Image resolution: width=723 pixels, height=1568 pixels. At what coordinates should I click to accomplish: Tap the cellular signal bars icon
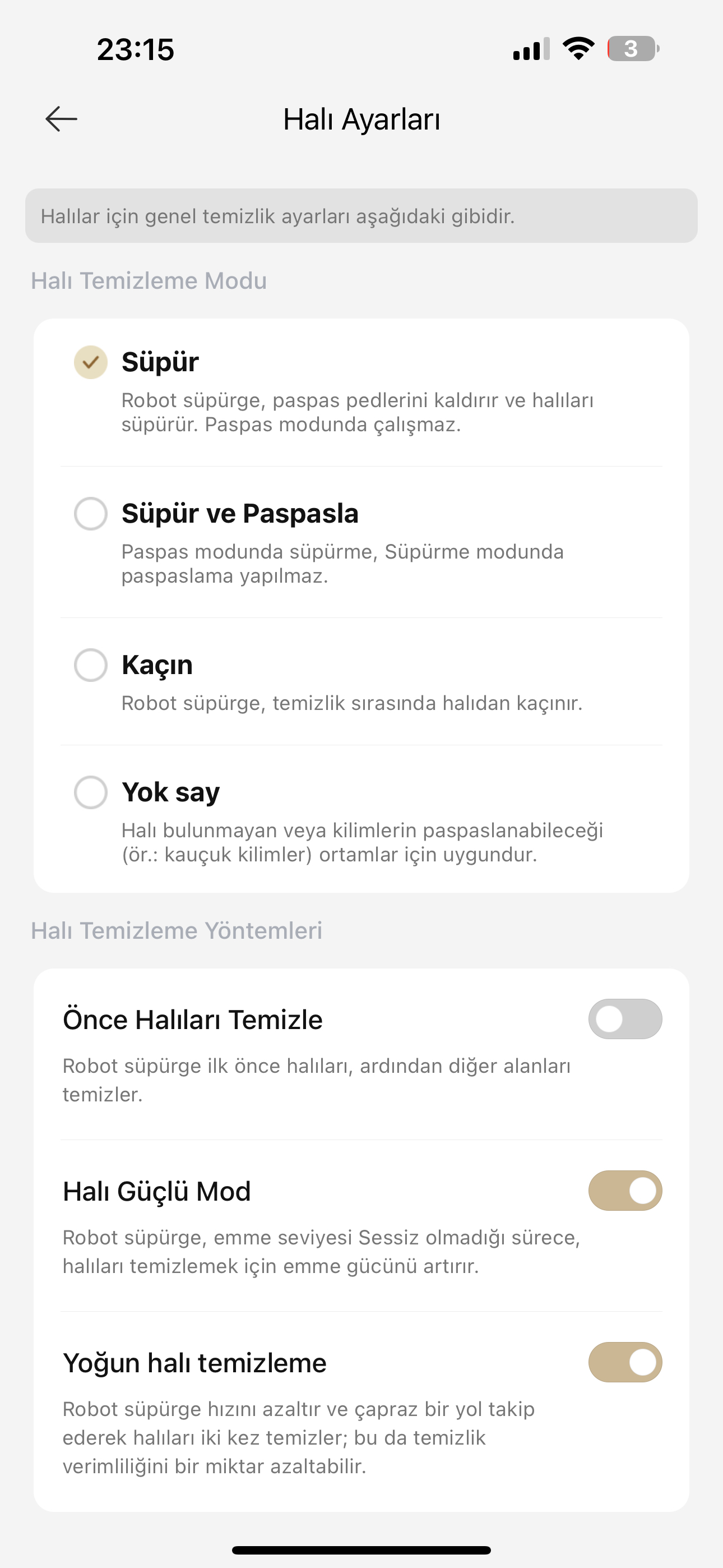tap(531, 49)
